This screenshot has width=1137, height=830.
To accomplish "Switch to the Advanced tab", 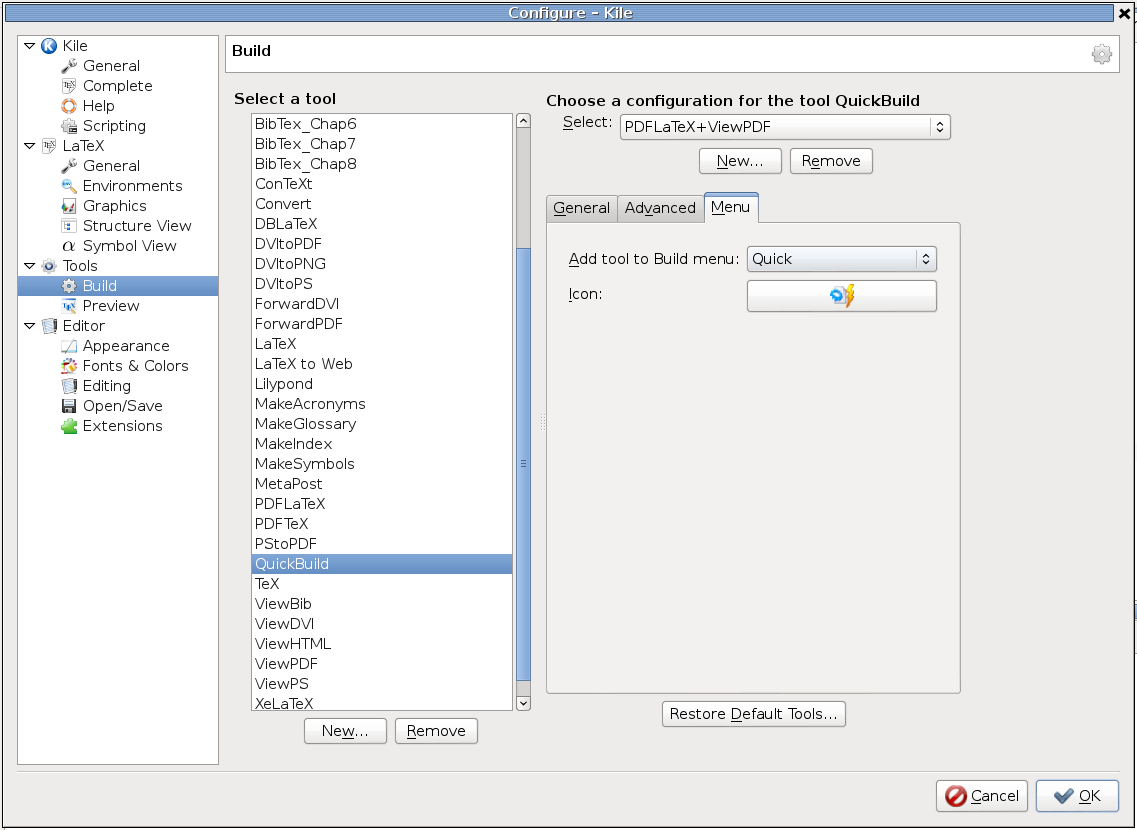I will click(660, 208).
